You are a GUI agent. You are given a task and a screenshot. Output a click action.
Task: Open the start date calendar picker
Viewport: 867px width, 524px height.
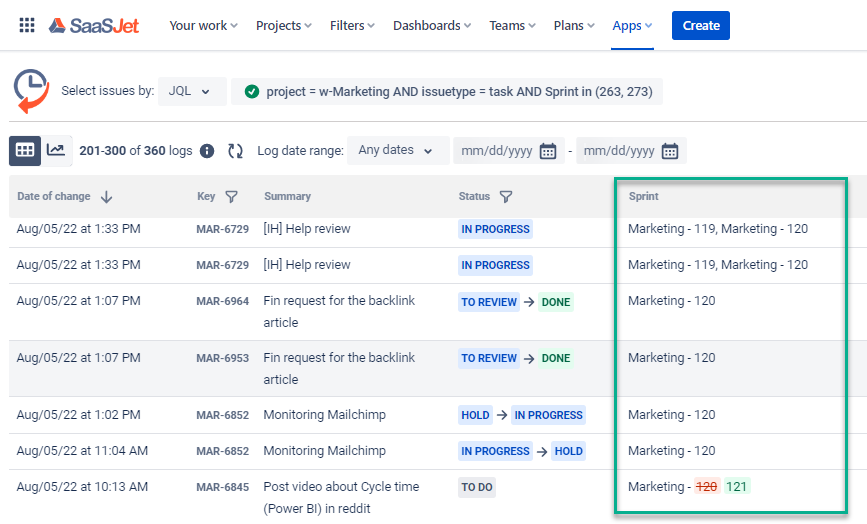547,151
